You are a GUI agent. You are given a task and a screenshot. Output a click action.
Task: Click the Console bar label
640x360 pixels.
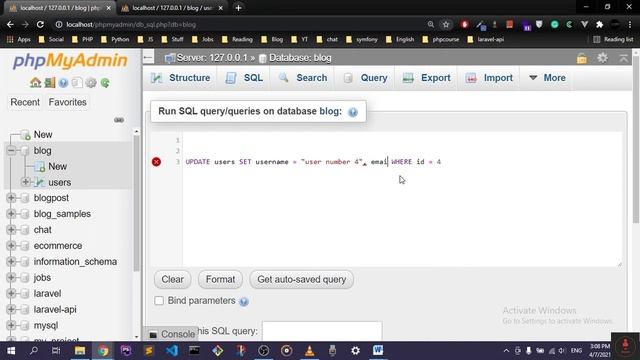178,334
